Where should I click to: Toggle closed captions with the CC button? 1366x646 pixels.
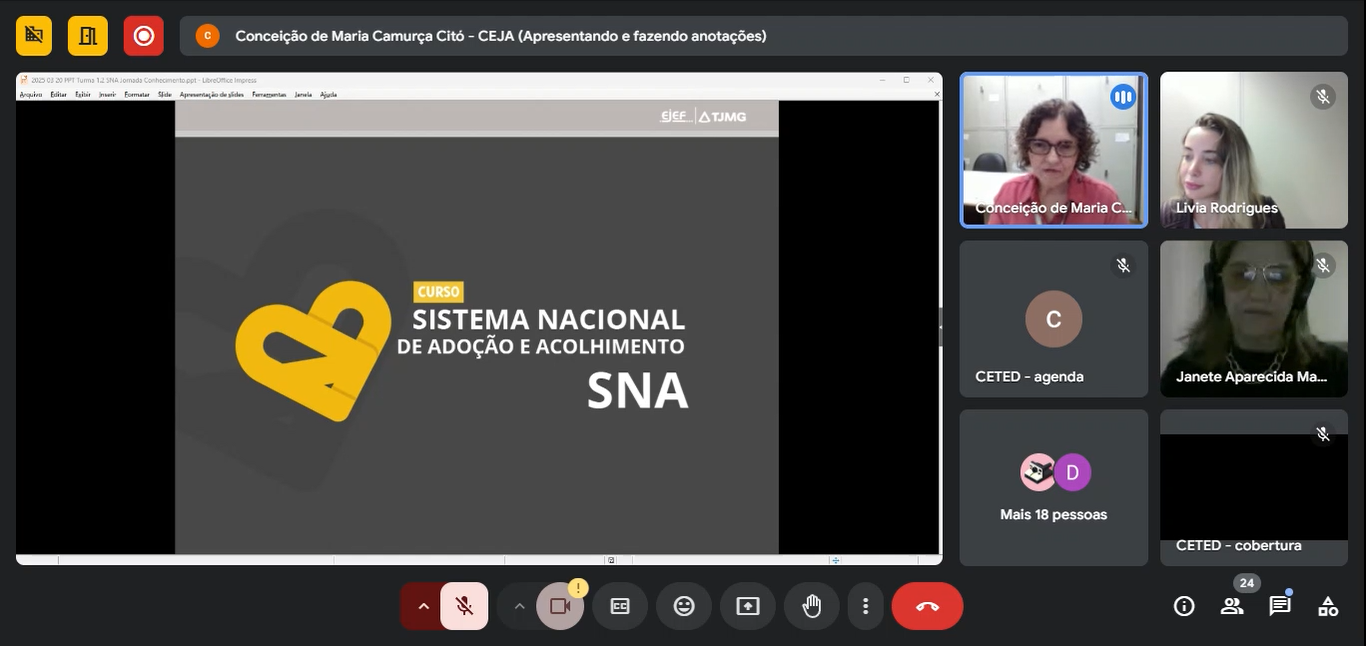[620, 606]
